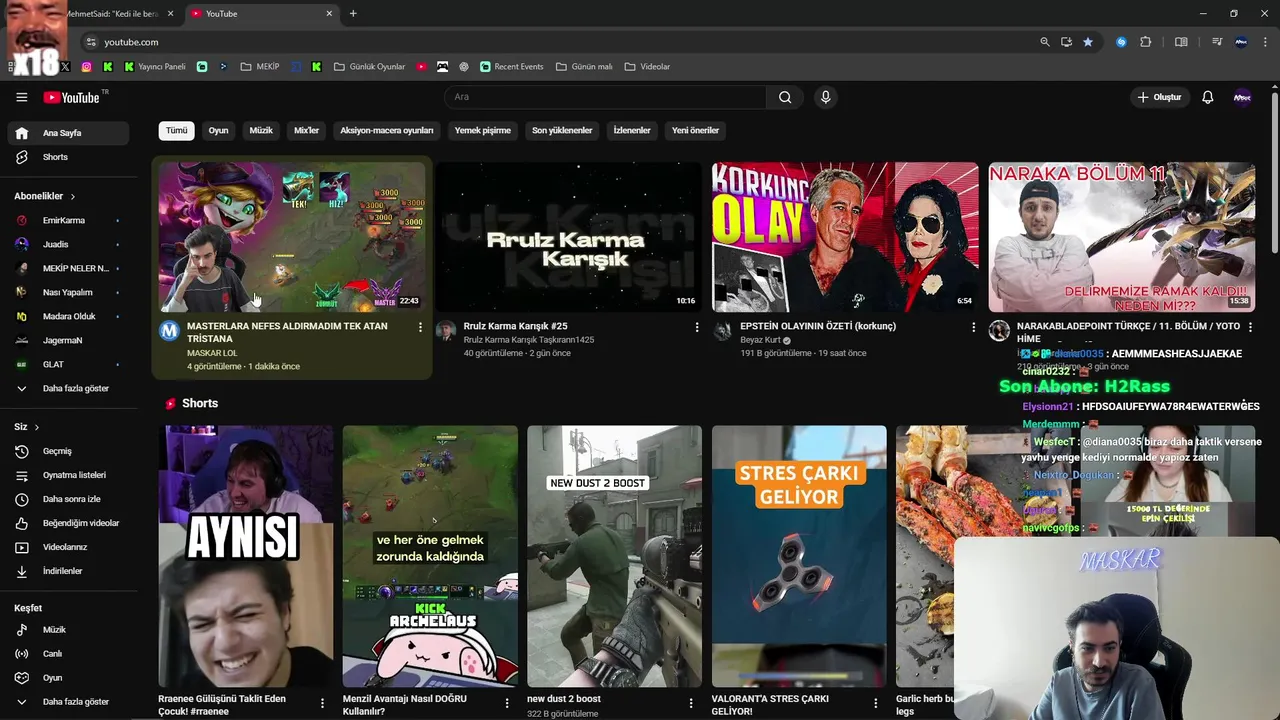Open the Günün malı bookmark folder
The height and width of the screenshot is (720, 1280).
click(583, 67)
